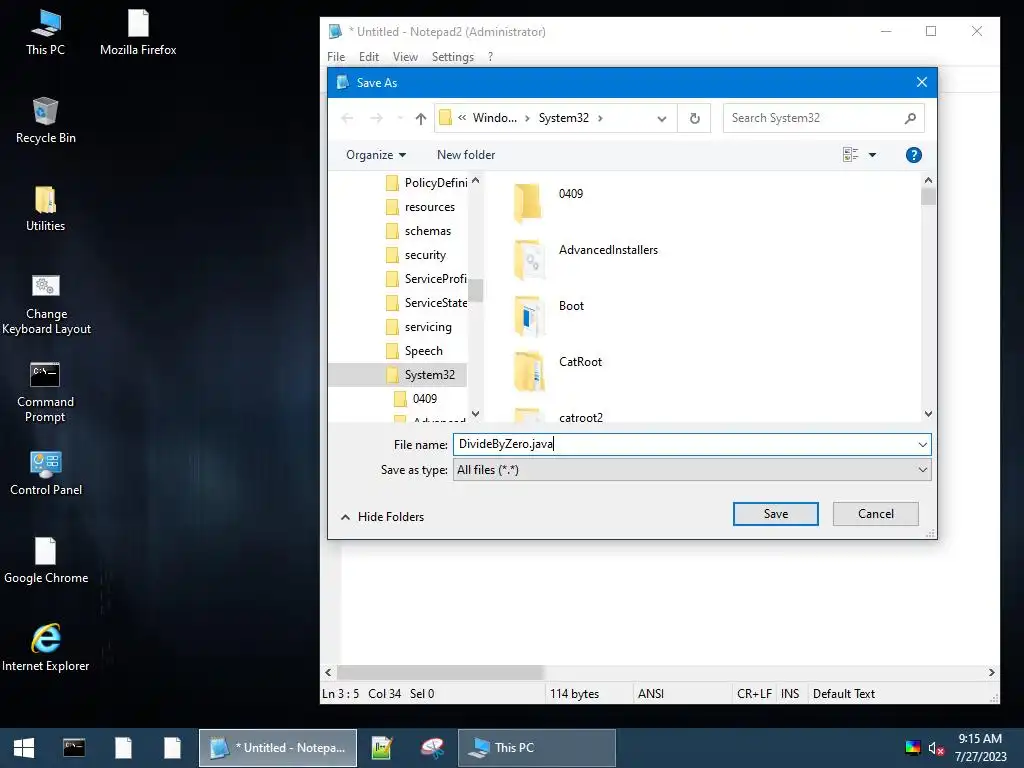Open Command Prompt from the taskbar
The width and height of the screenshot is (1024, 768).
tap(74, 748)
